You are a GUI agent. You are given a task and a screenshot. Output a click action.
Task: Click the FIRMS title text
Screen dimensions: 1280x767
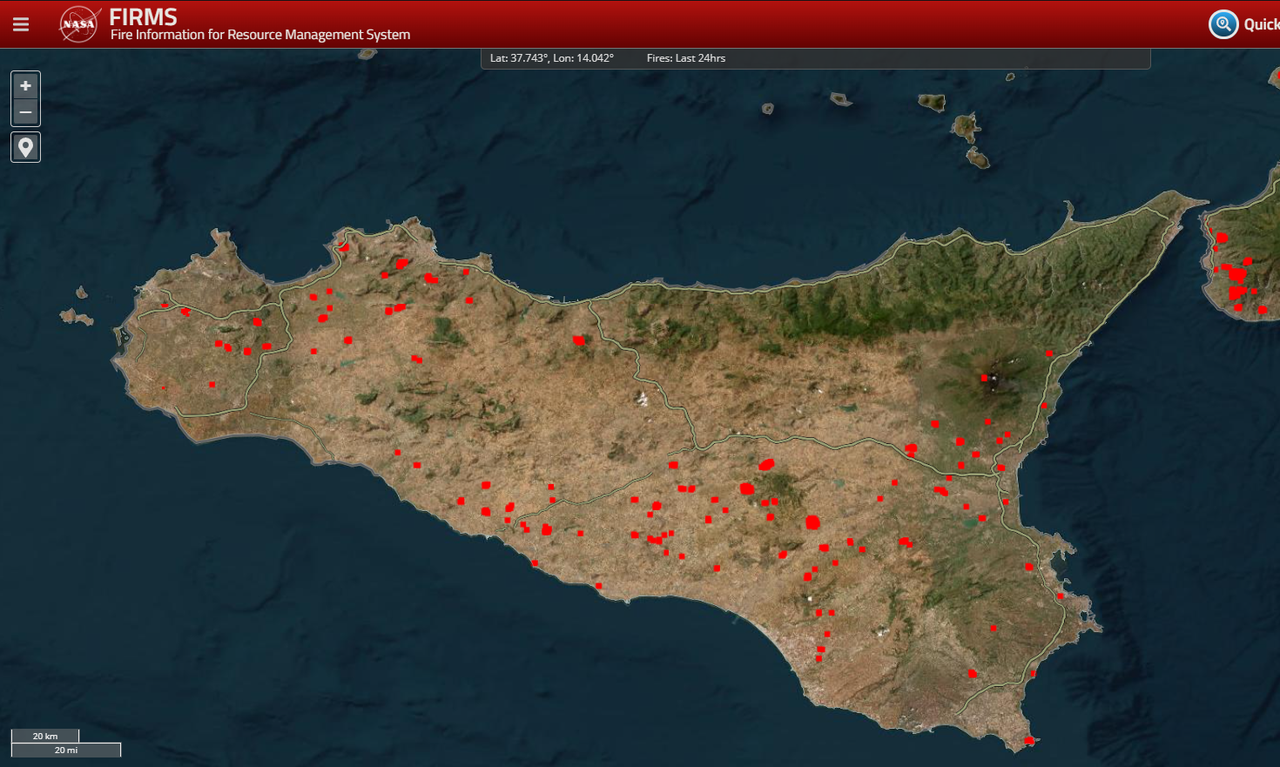click(x=143, y=17)
